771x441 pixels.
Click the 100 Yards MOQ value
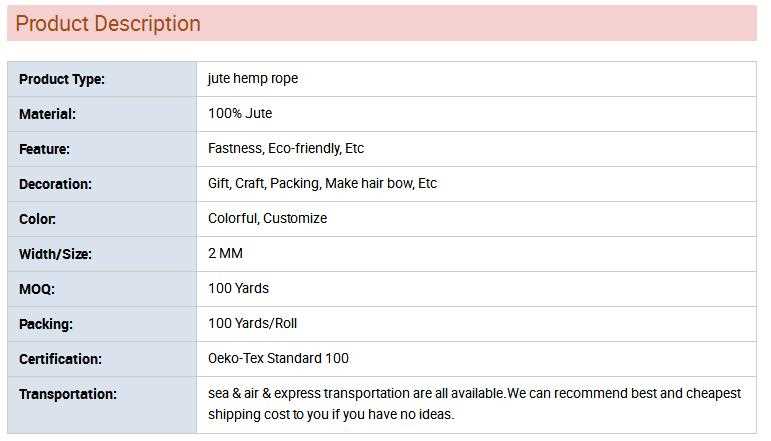coord(238,289)
